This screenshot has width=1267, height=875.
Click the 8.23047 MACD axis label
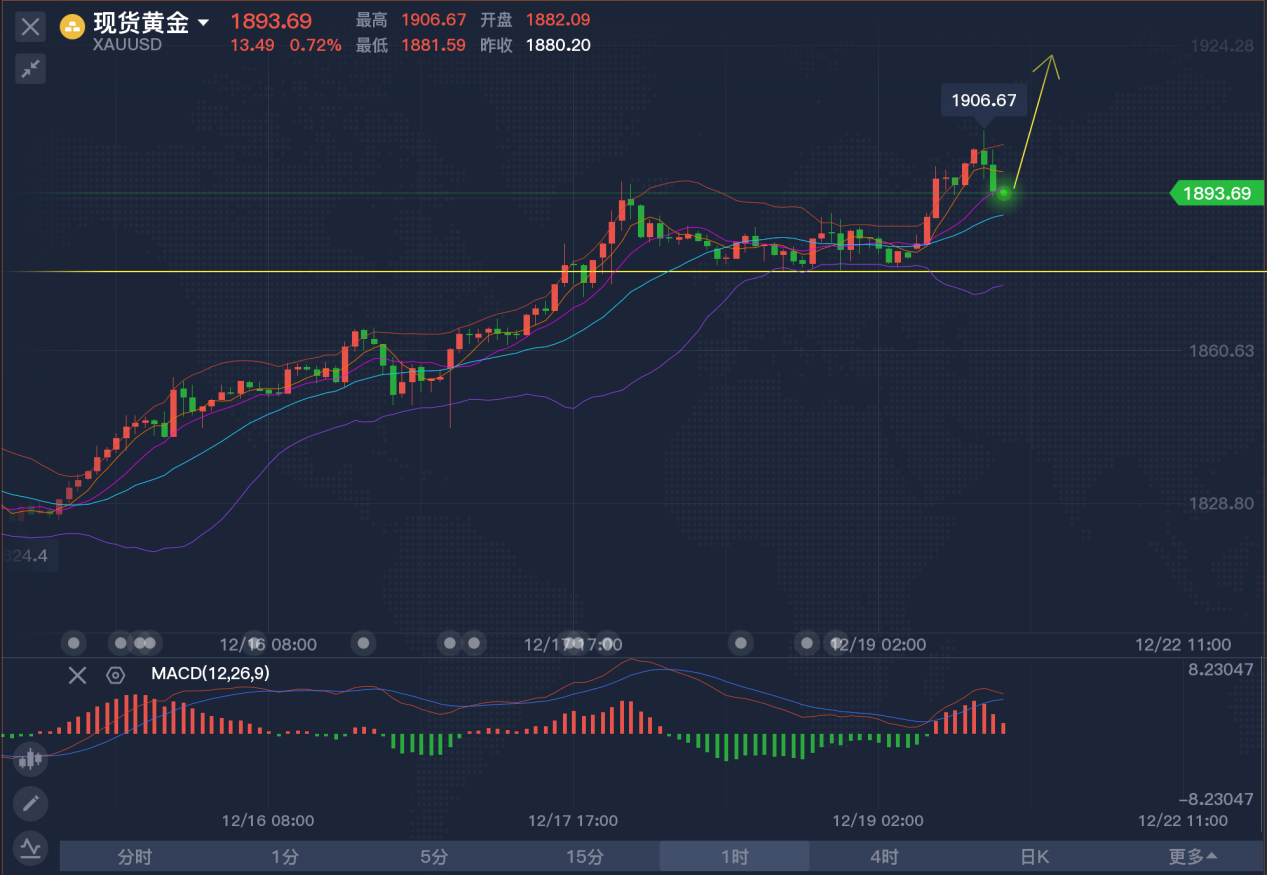coord(1221,670)
